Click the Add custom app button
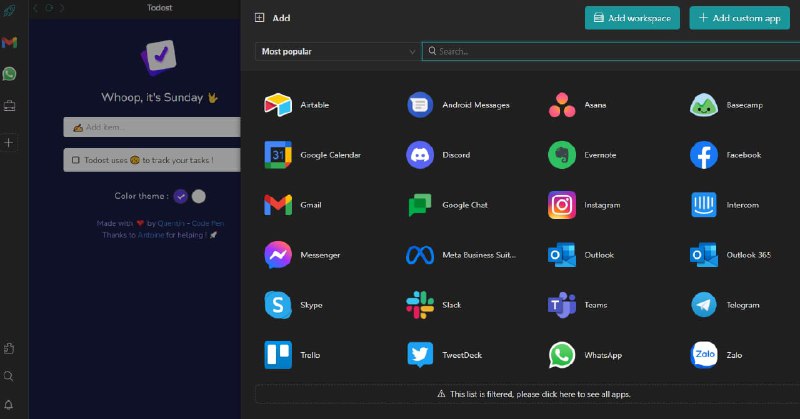Viewport: 800px width, 419px height. (740, 18)
